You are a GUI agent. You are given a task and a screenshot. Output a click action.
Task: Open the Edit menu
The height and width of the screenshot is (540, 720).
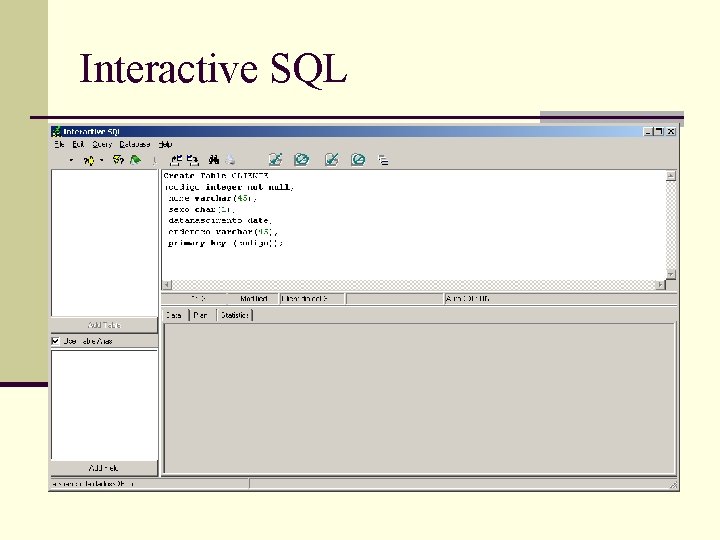[79, 144]
